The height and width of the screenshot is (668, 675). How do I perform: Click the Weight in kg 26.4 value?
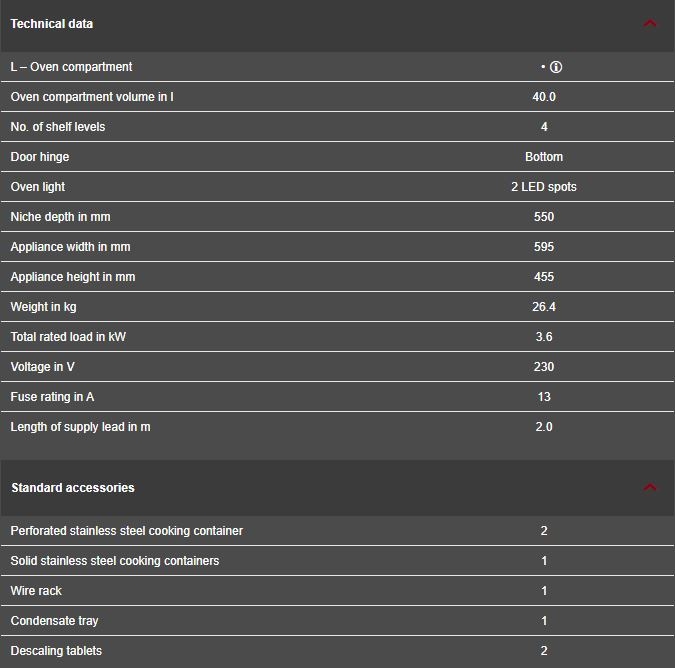[x=544, y=307]
